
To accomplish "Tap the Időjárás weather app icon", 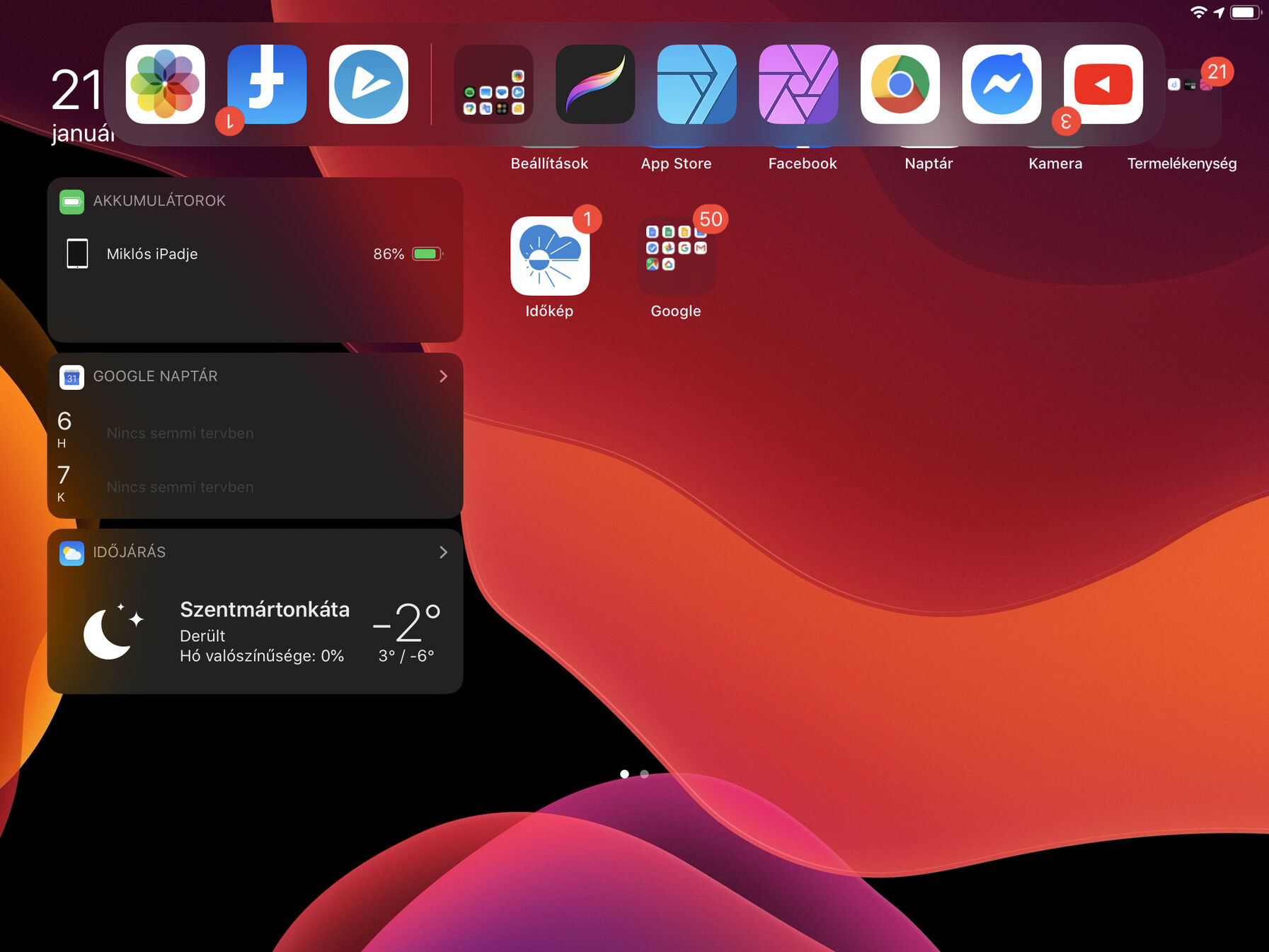I will 71,553.
